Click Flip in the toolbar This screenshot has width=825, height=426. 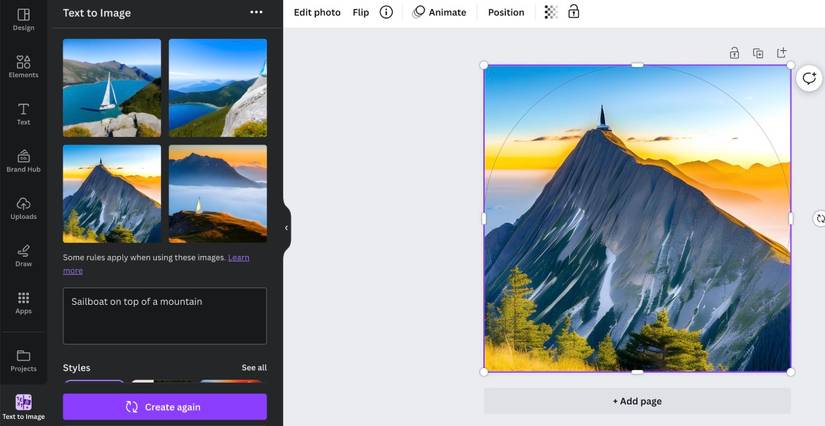pos(360,12)
